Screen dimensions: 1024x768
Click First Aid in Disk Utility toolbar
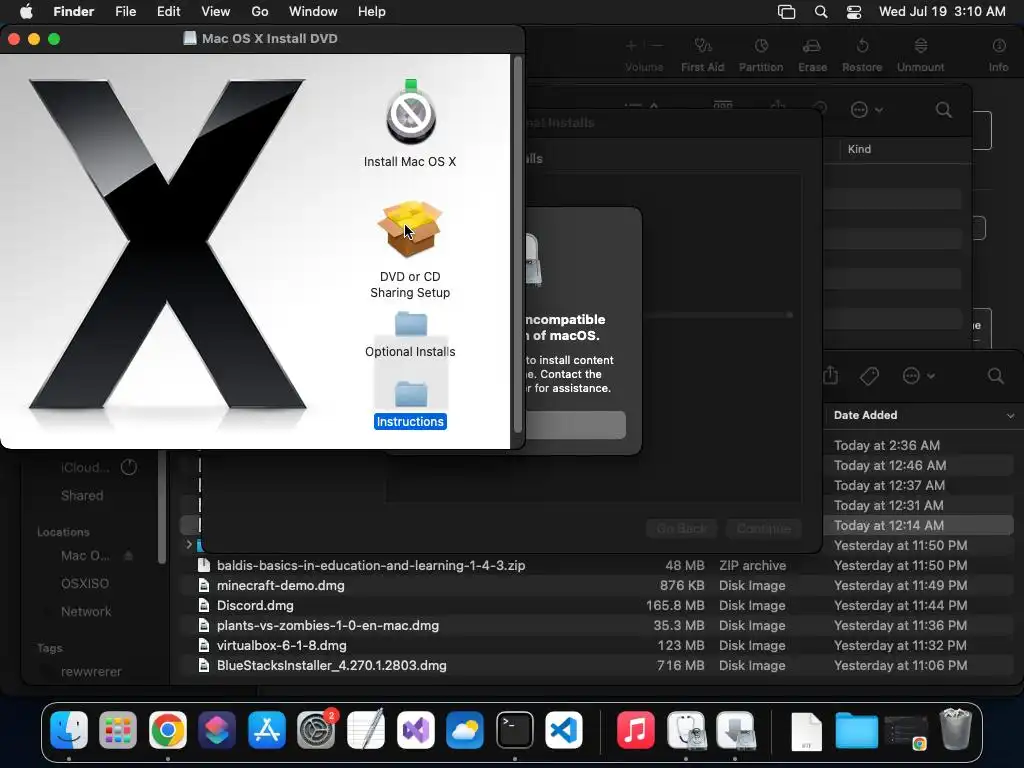tap(703, 55)
